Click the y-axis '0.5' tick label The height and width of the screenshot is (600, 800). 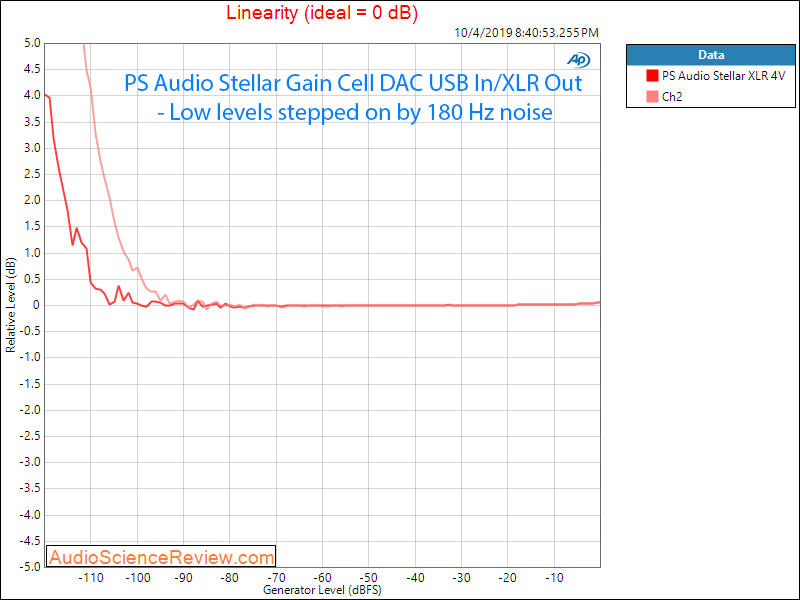tap(32, 279)
